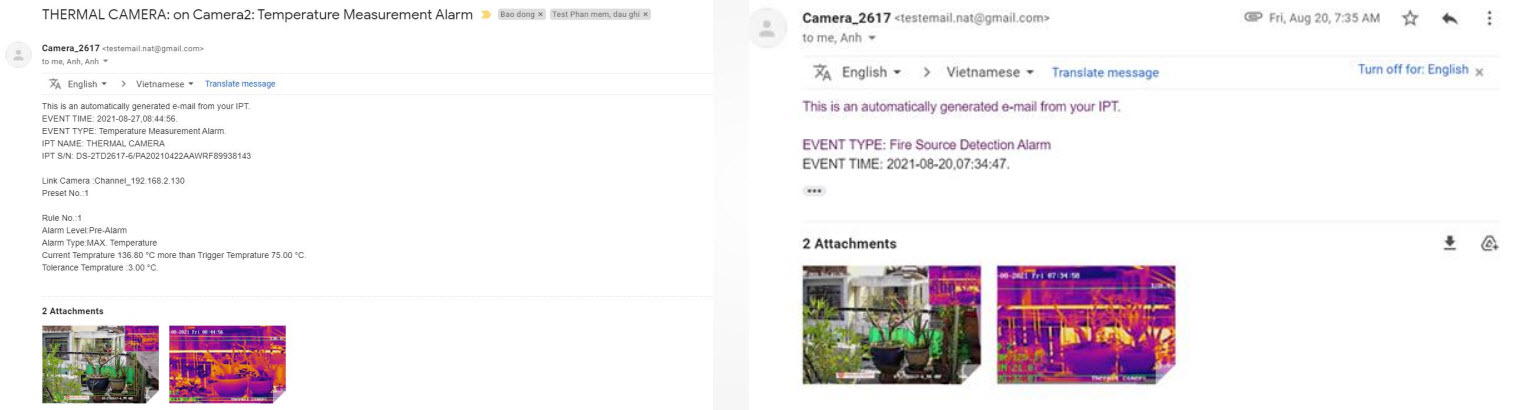Viewport: 1524px width, 410px height.
Task: Click the important marker beside the subject
Action: 486,15
